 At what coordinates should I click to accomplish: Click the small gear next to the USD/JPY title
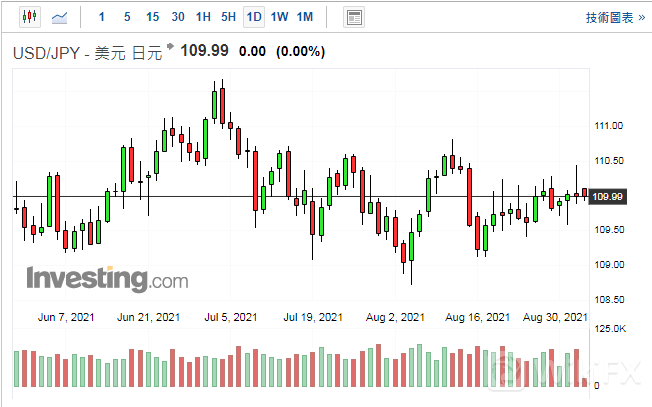coord(170,48)
